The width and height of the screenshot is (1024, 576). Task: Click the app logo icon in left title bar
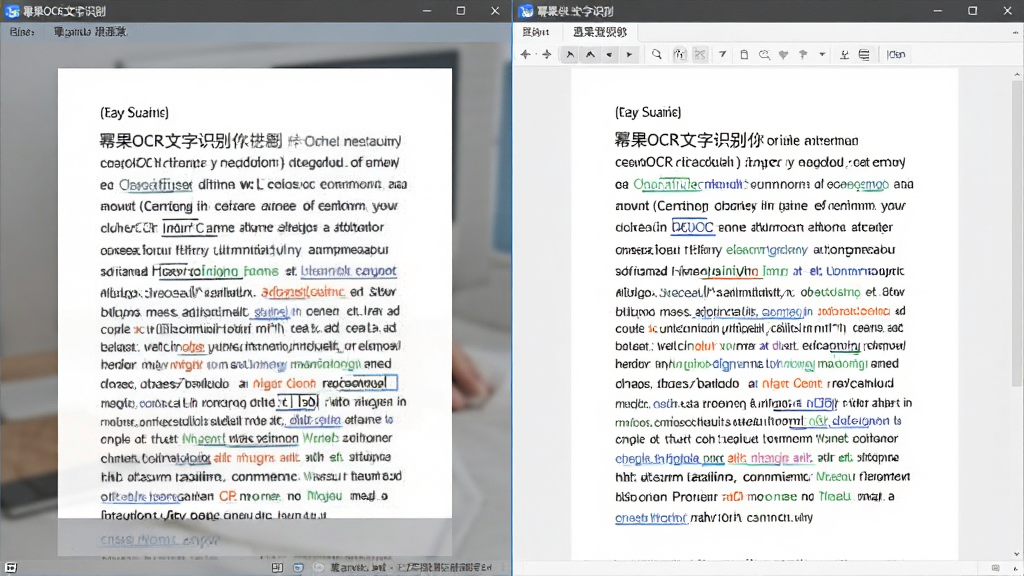[12, 11]
